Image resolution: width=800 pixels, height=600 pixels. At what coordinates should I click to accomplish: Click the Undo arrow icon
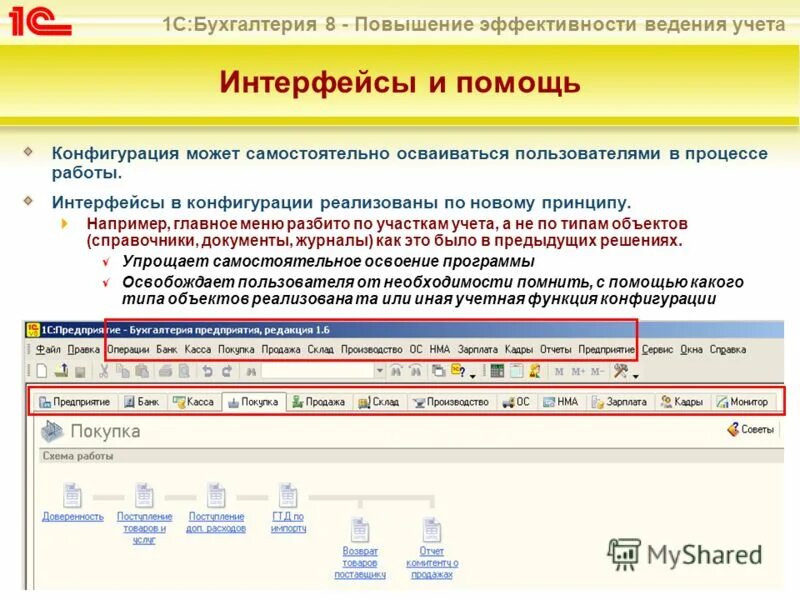pos(205,371)
